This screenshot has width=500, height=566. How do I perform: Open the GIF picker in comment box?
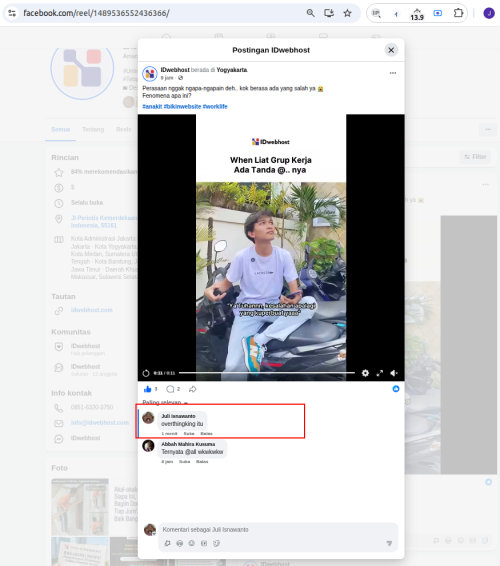tap(204, 544)
